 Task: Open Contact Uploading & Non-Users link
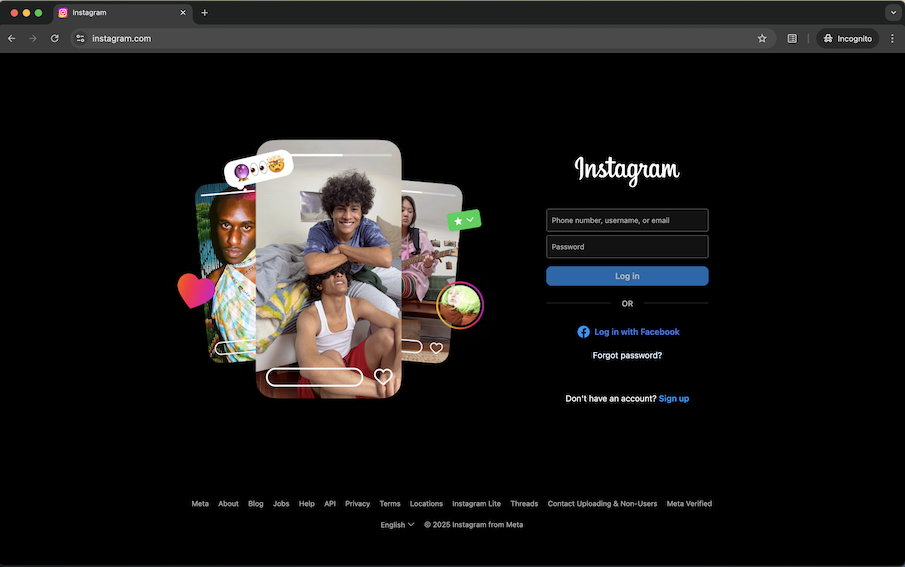click(x=602, y=504)
